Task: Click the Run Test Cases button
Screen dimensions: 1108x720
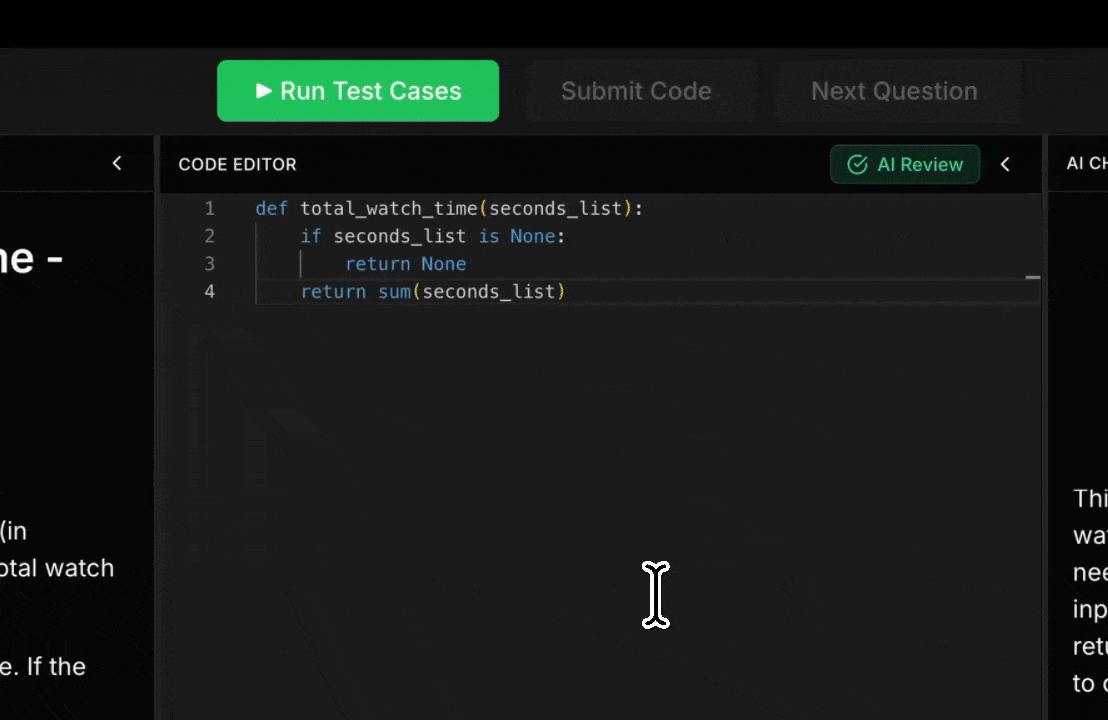Action: (x=358, y=91)
